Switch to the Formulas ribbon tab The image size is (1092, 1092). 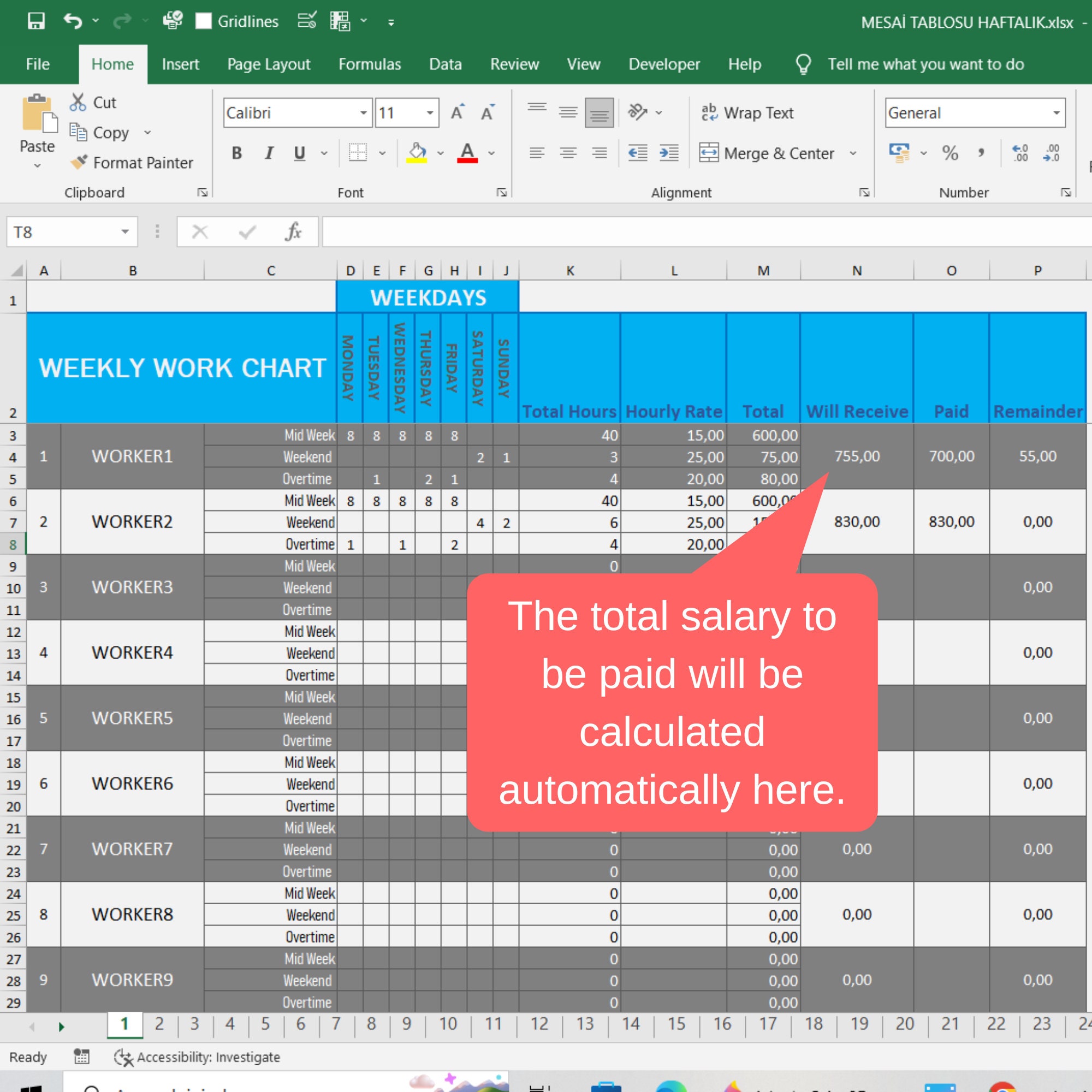pyautogui.click(x=370, y=64)
